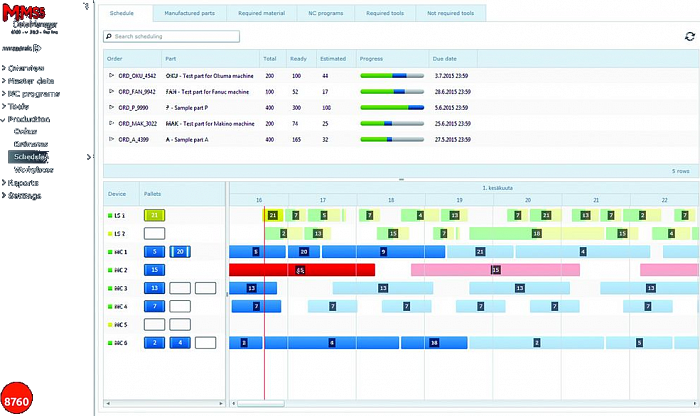
Task: Select pallet 4 on MC 6
Action: coord(180,343)
